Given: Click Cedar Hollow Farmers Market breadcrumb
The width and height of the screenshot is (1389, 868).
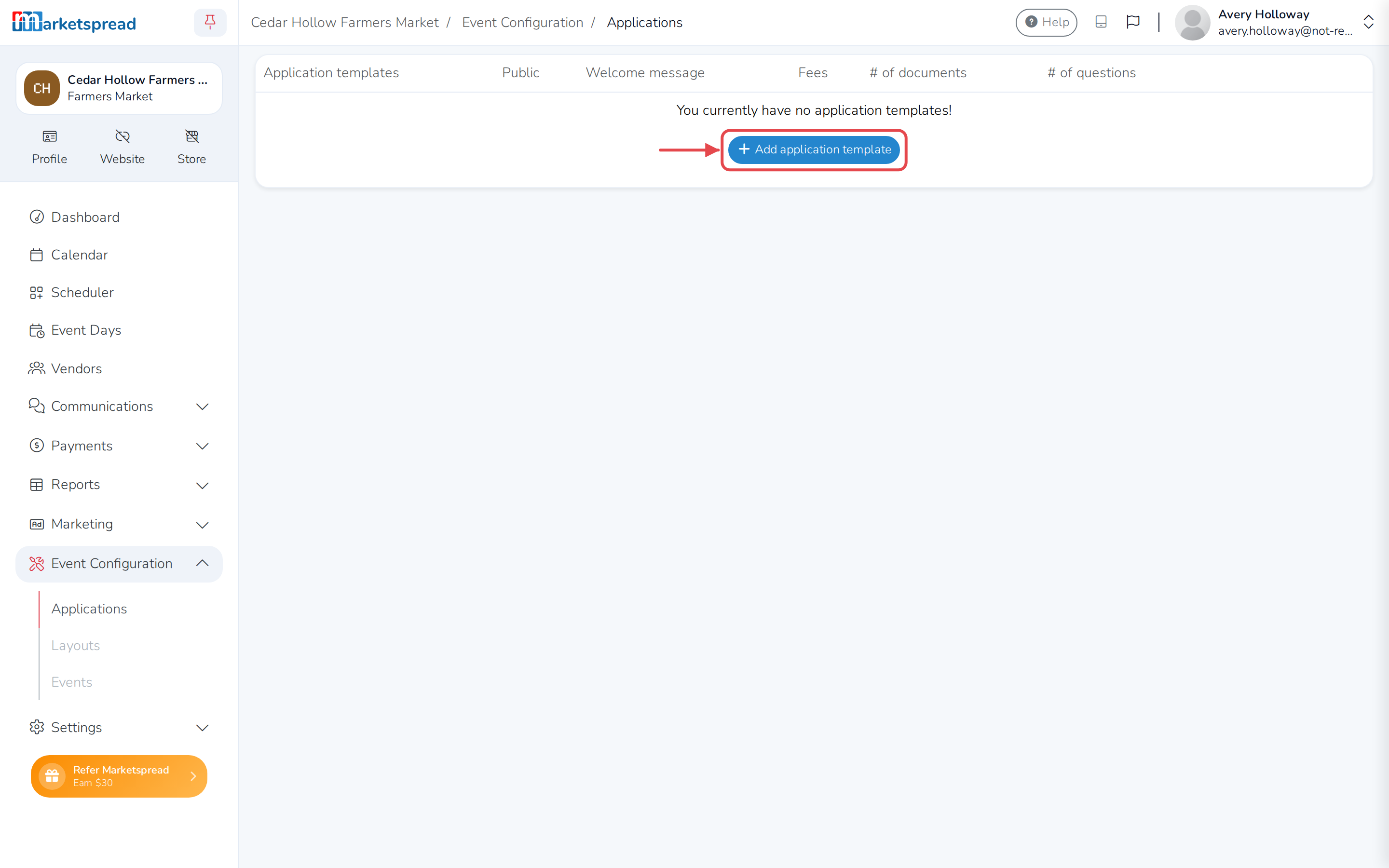Looking at the screenshot, I should [x=344, y=22].
